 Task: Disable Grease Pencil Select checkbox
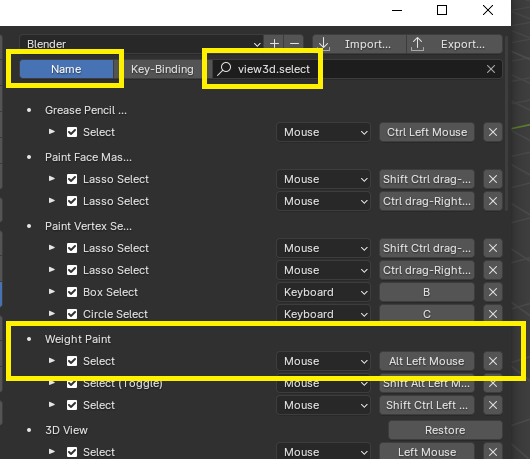[x=72, y=132]
